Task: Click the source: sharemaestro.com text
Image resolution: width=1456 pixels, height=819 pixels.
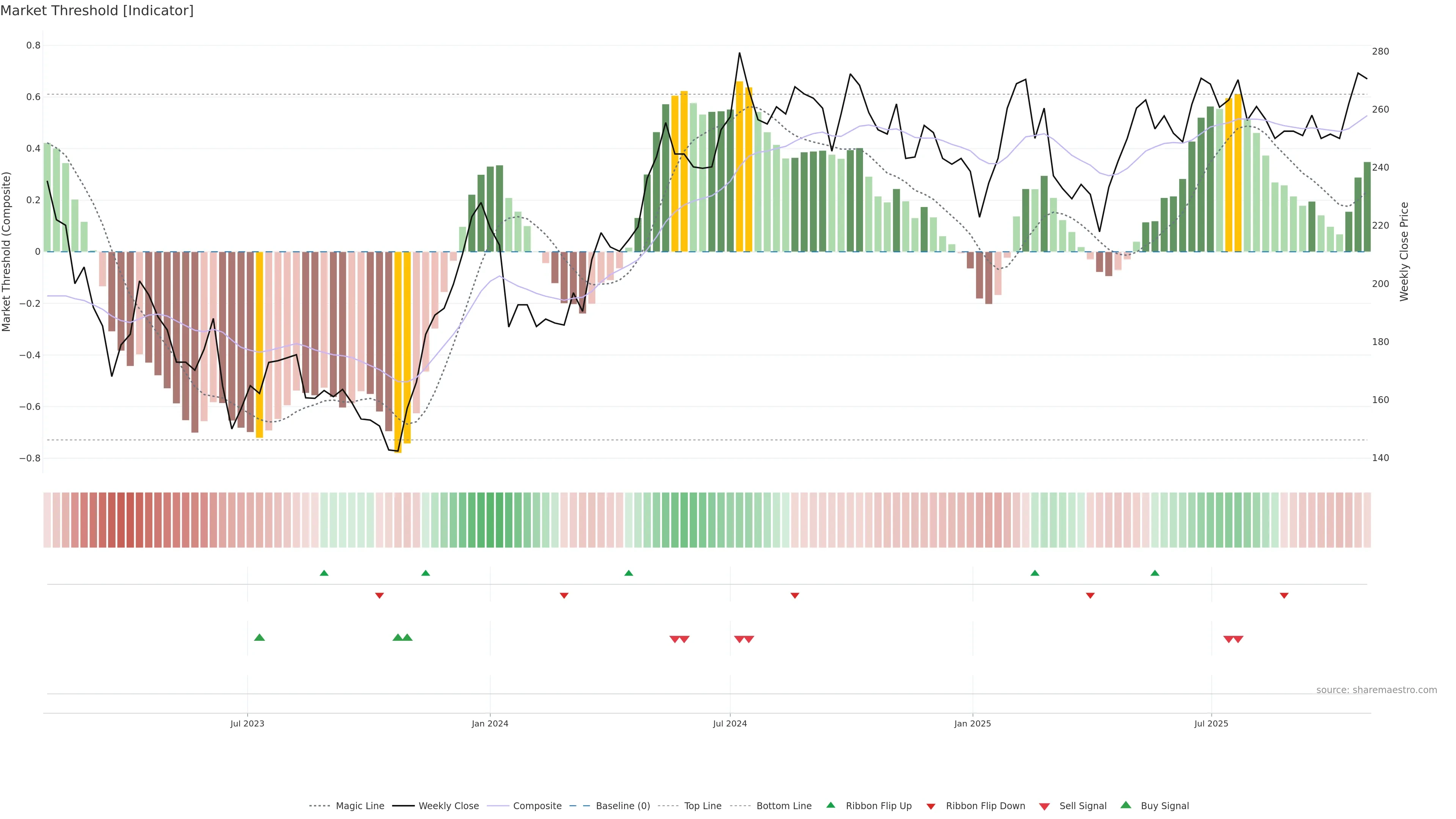Action: click(x=1376, y=690)
